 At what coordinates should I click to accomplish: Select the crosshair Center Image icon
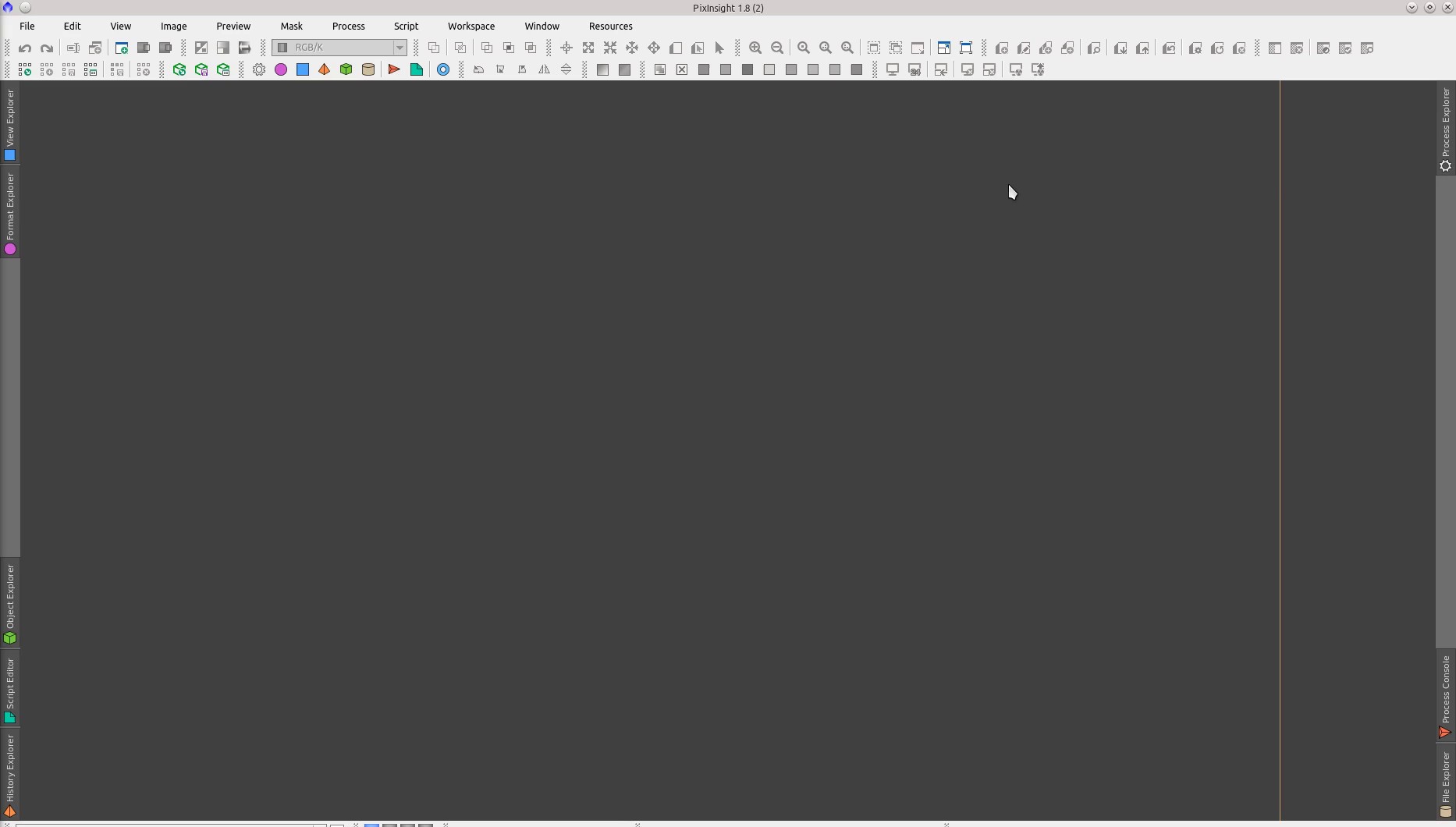pyautogui.click(x=566, y=48)
